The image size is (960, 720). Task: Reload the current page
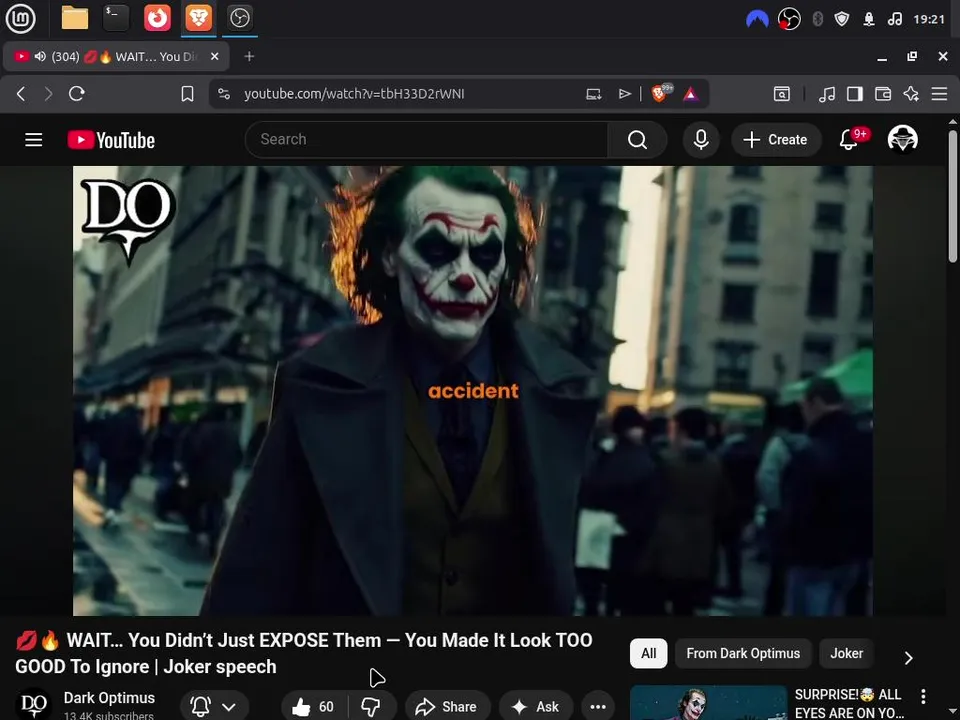(77, 94)
